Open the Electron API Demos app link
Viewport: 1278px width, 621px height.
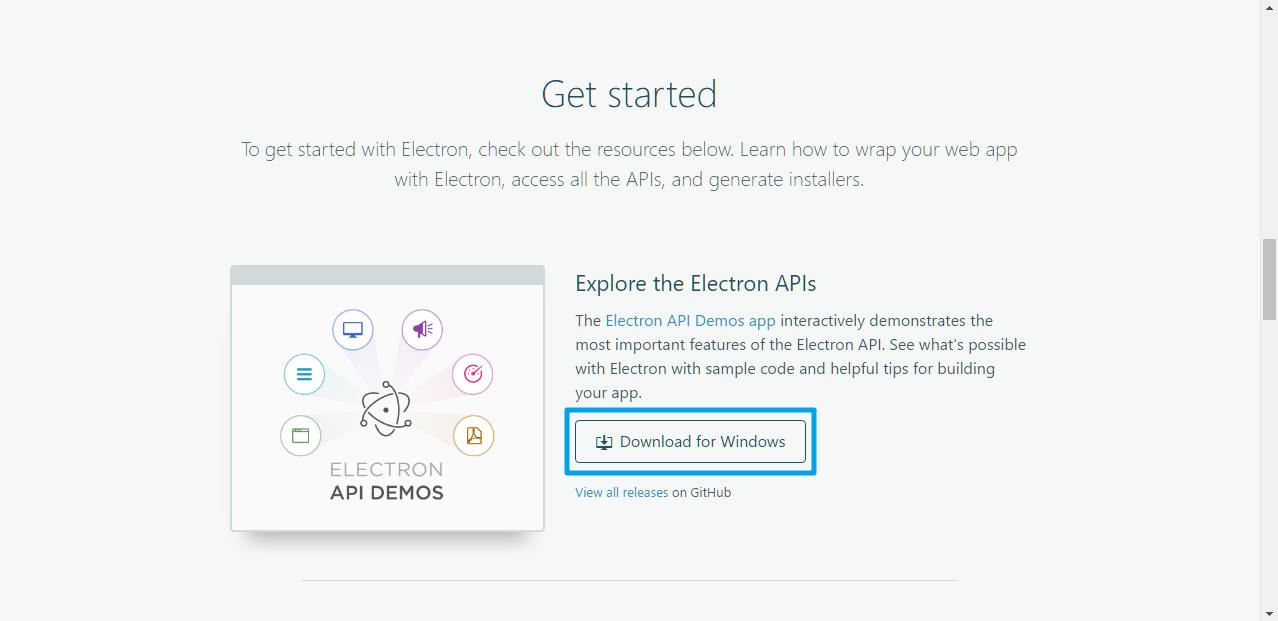[689, 320]
